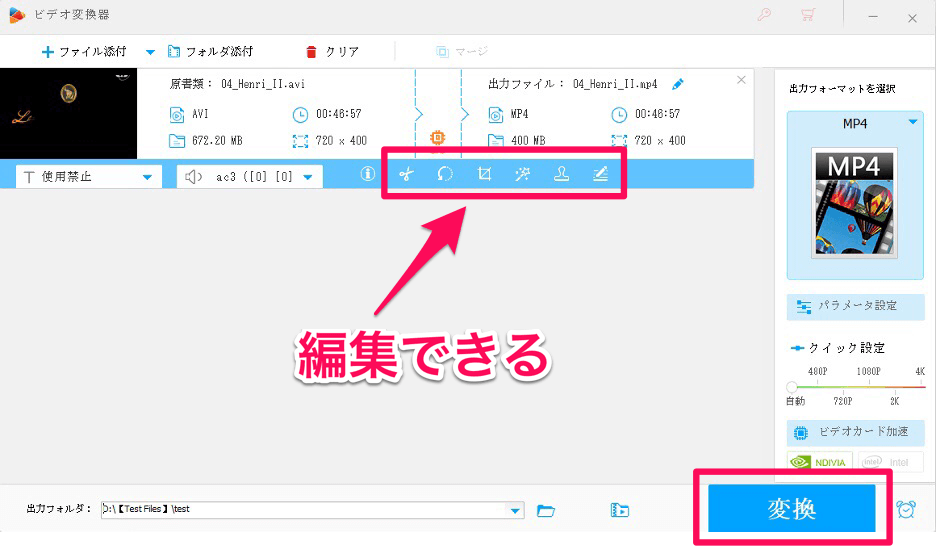
Task: Toggle NVIDIA hardware acceleration
Action: tap(819, 462)
